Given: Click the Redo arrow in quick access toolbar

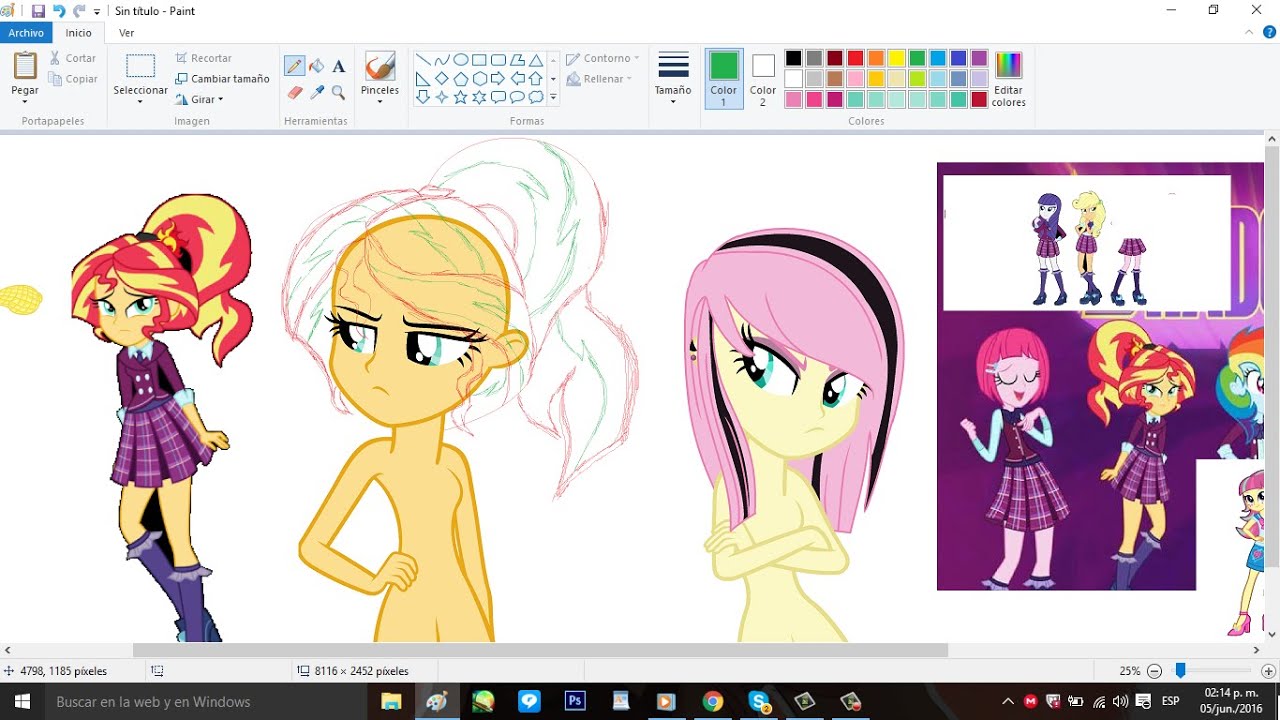Looking at the screenshot, I should tap(79, 11).
